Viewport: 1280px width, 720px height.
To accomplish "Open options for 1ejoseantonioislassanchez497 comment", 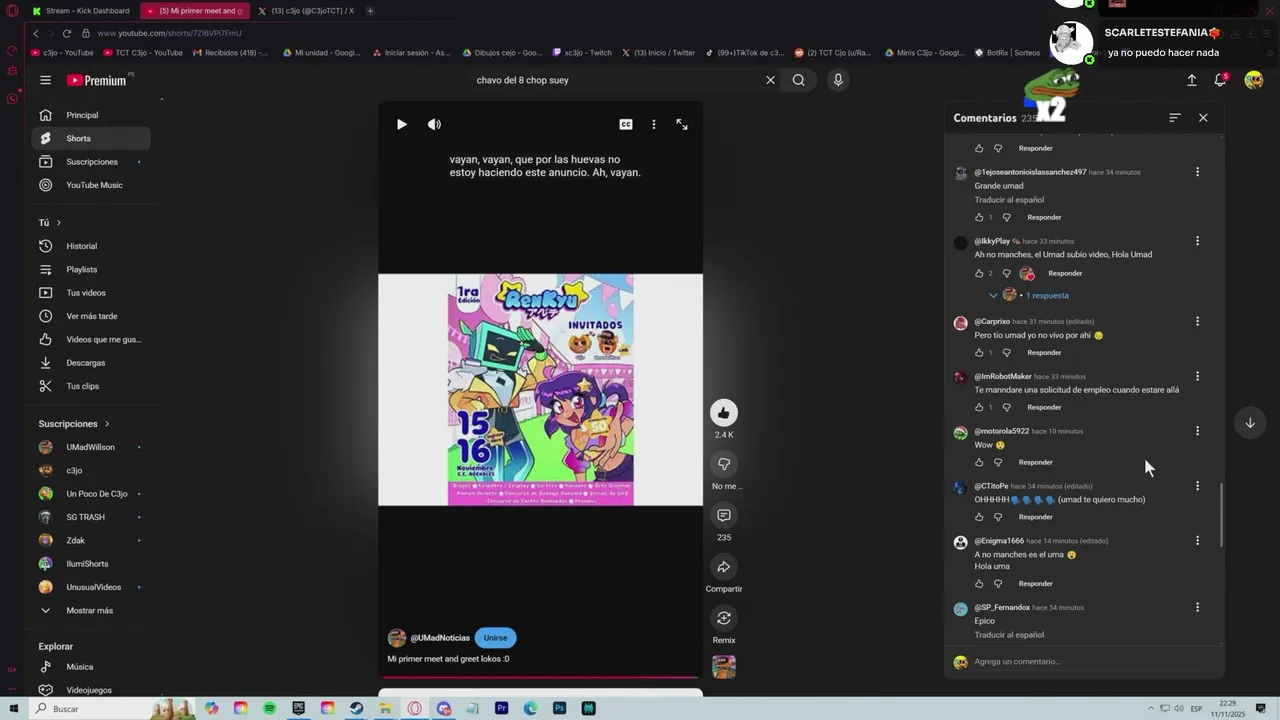I will click(x=1197, y=172).
